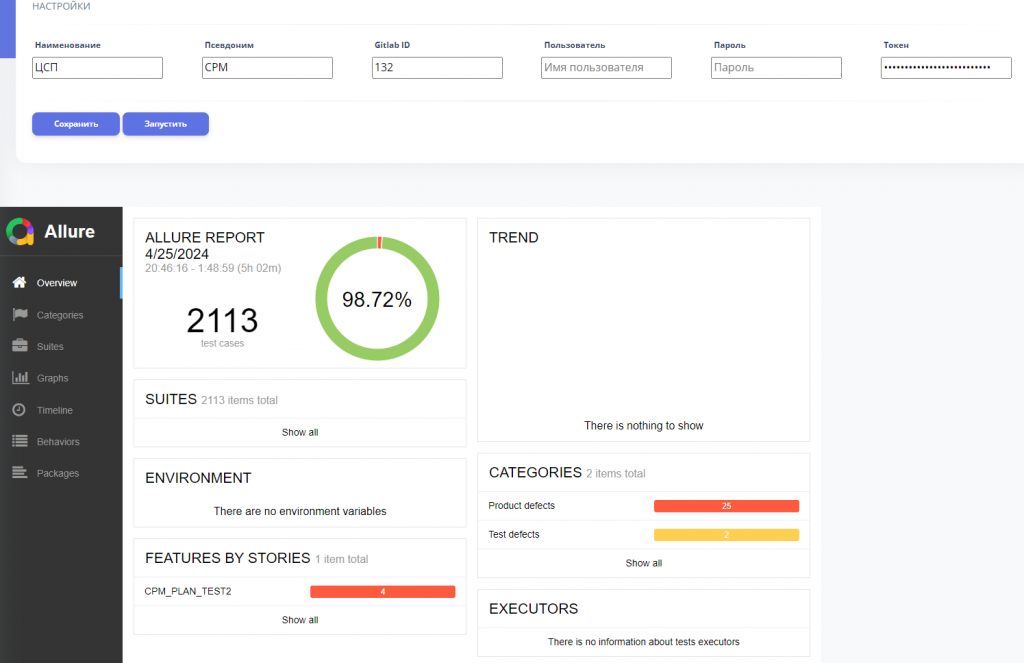This screenshot has width=1024, height=663.
Task: Click the ENVIRONMENT widget title
Action: 198,478
